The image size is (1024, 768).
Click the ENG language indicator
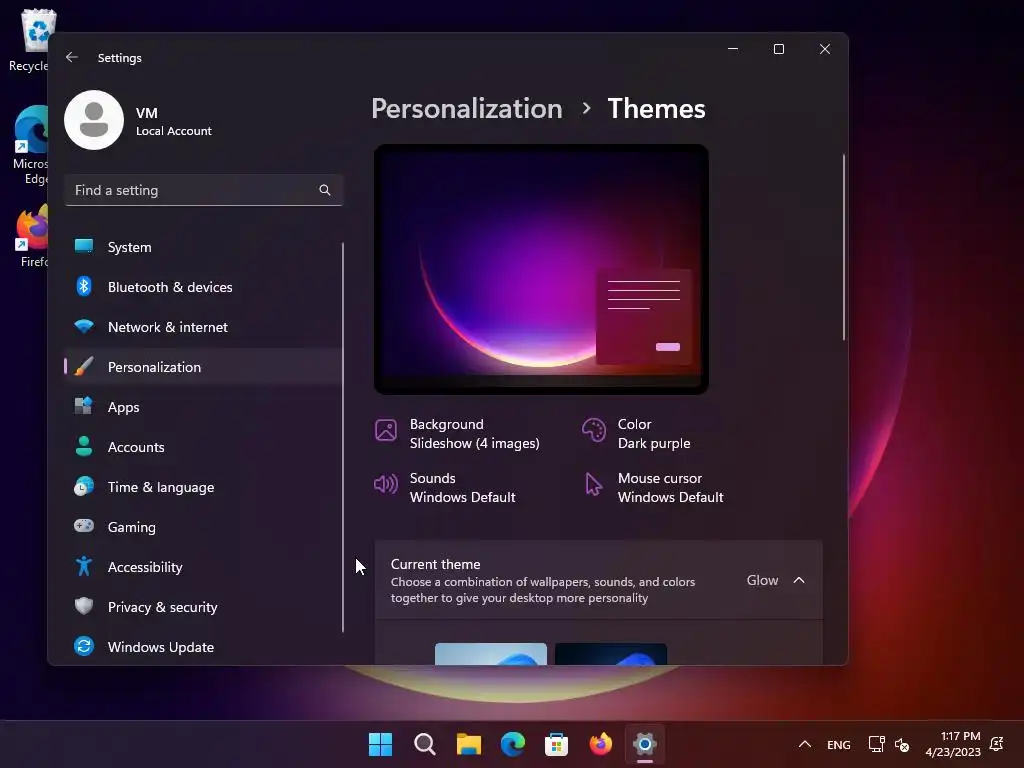click(839, 744)
